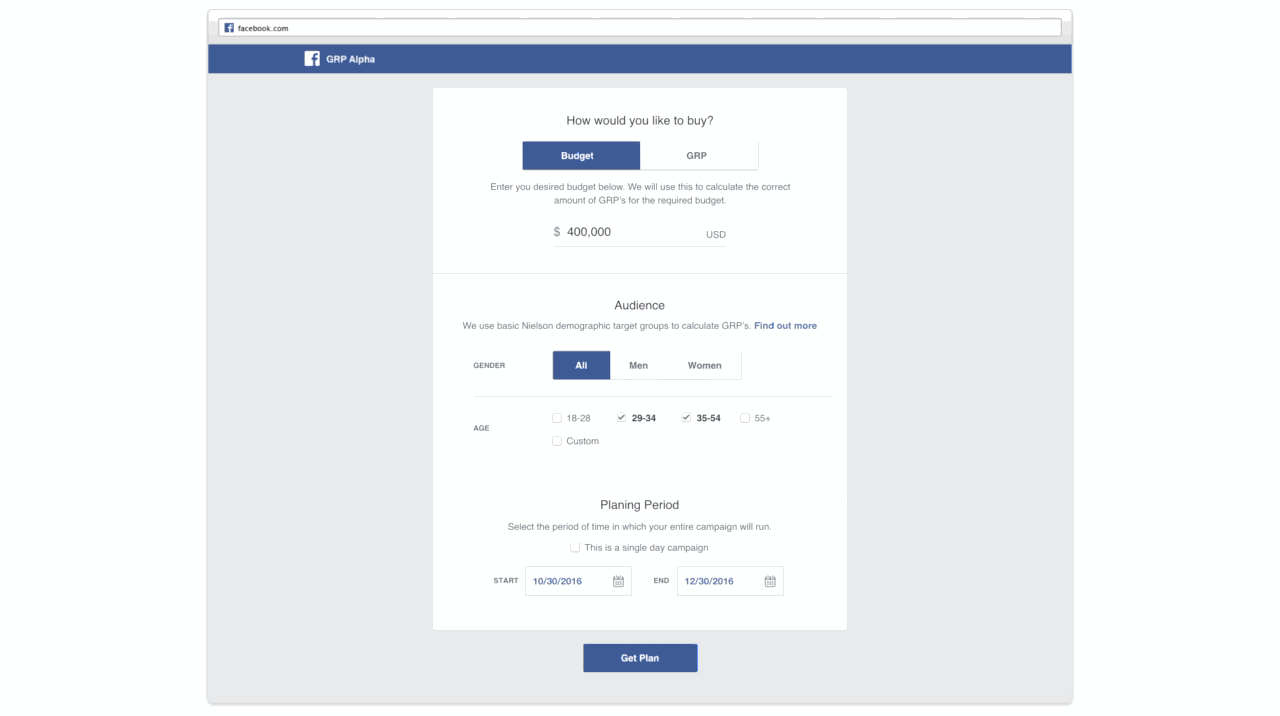
Task: Click the Facebook favicon in the address bar
Action: coord(229,28)
